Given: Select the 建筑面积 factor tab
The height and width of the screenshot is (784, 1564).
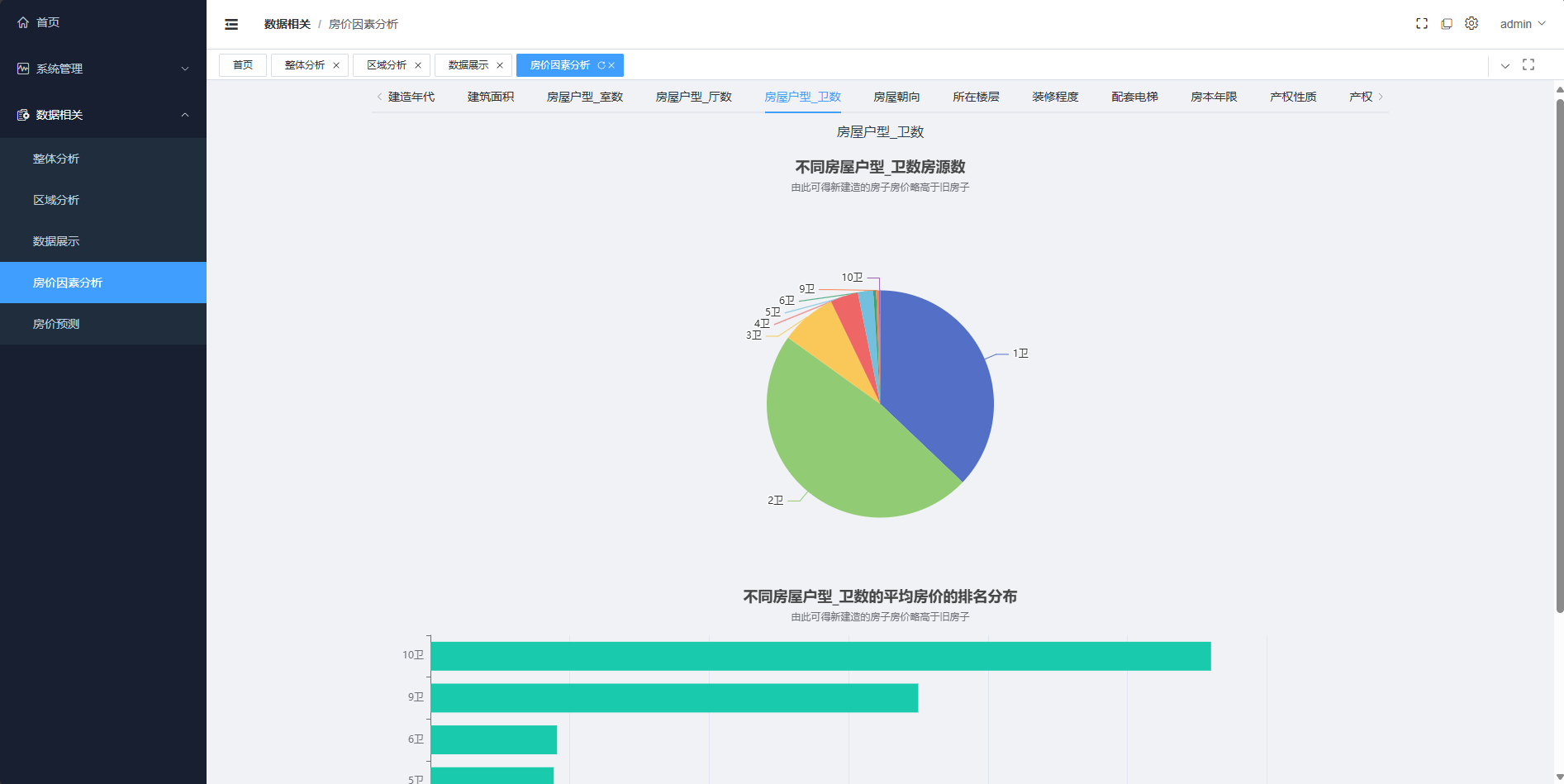Looking at the screenshot, I should pos(491,97).
